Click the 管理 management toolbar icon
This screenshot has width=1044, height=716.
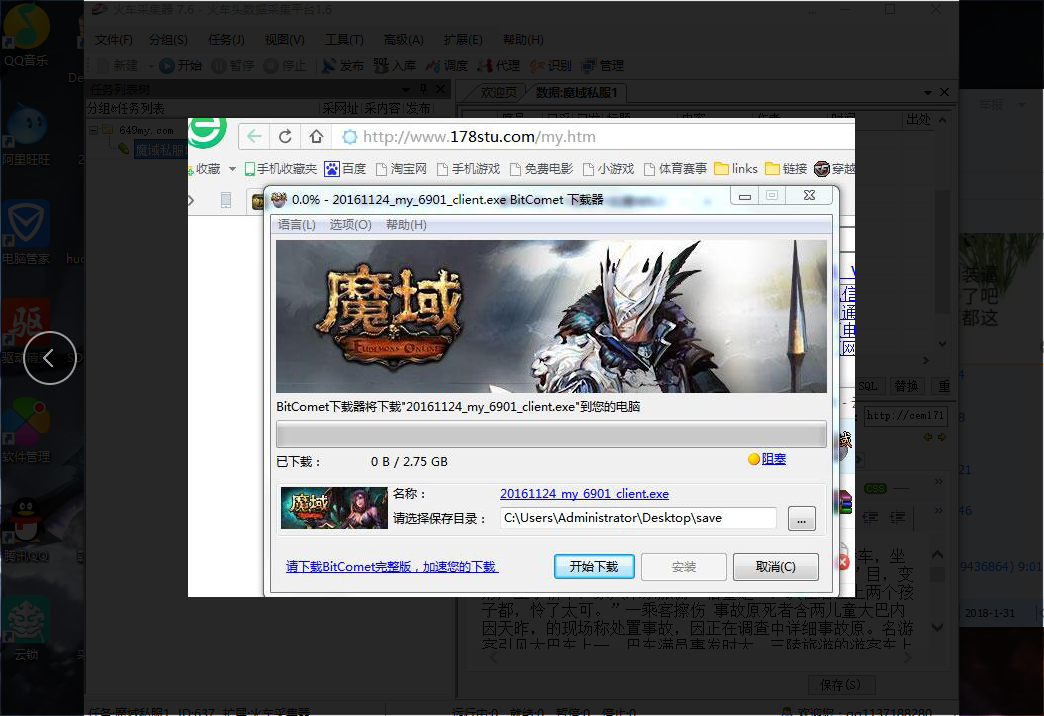click(586, 66)
